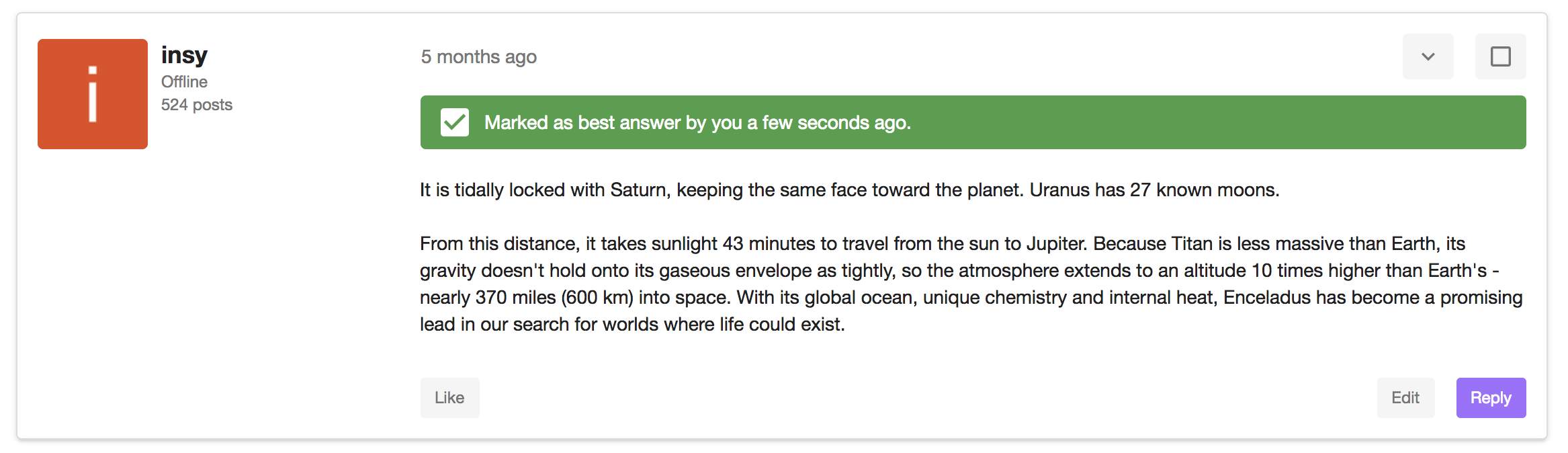The height and width of the screenshot is (453, 1568).
Task: Hit the purple Reply button
Action: (1490, 398)
